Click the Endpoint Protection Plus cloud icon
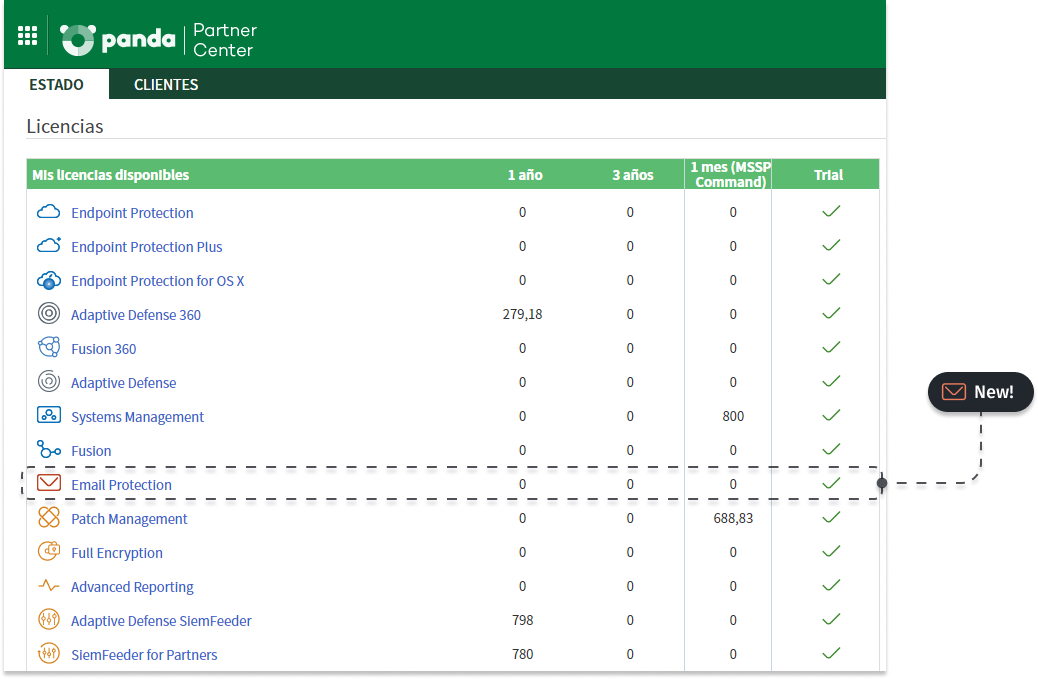The image size is (1038, 679). pos(48,246)
